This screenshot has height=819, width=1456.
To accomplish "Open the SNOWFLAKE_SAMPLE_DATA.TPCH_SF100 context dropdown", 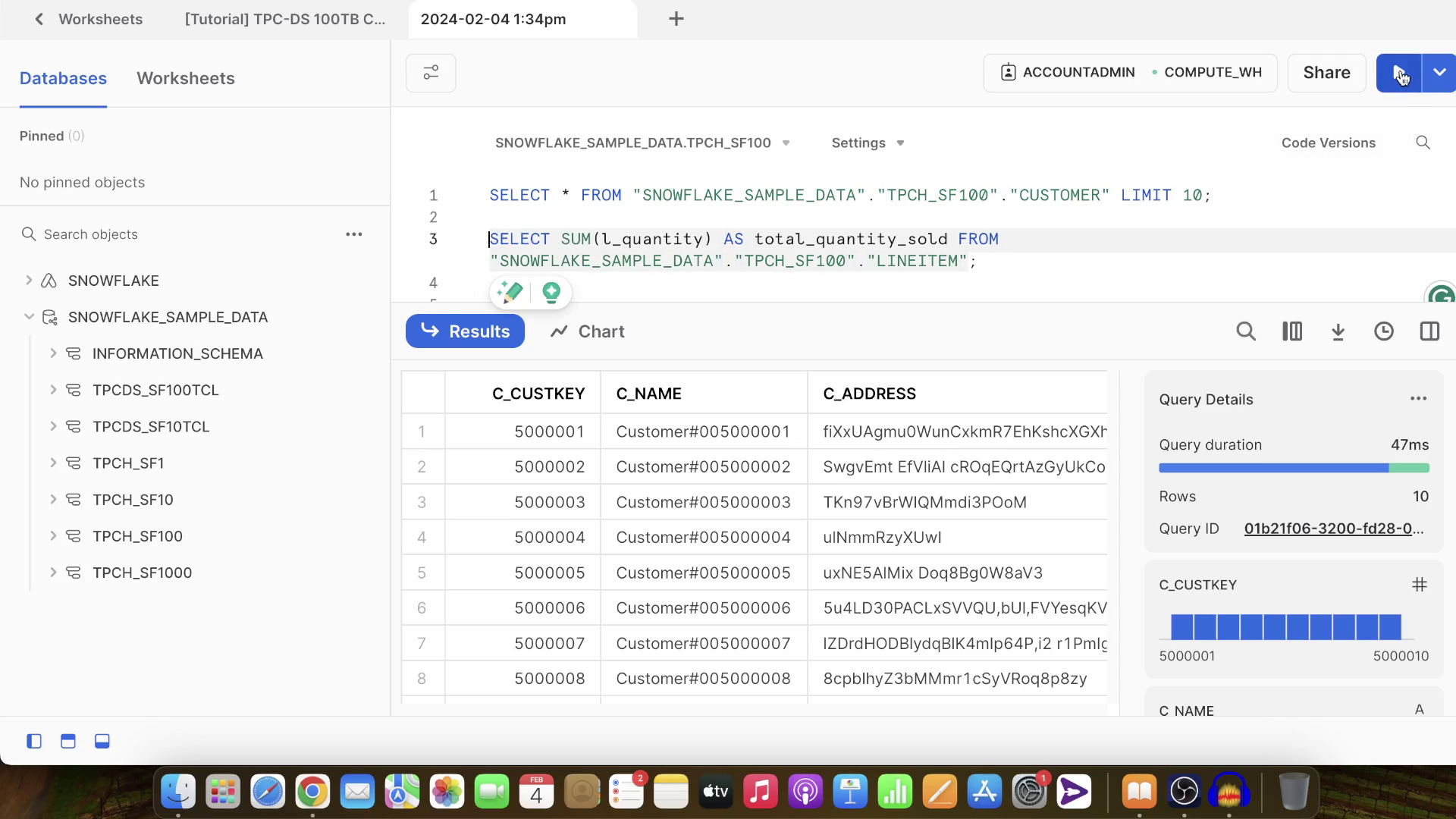I will click(642, 143).
